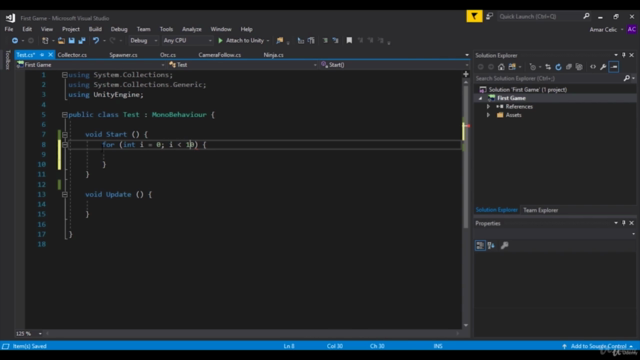Expand the Assets folder node
This screenshot has width=640, height=360.
[488, 115]
